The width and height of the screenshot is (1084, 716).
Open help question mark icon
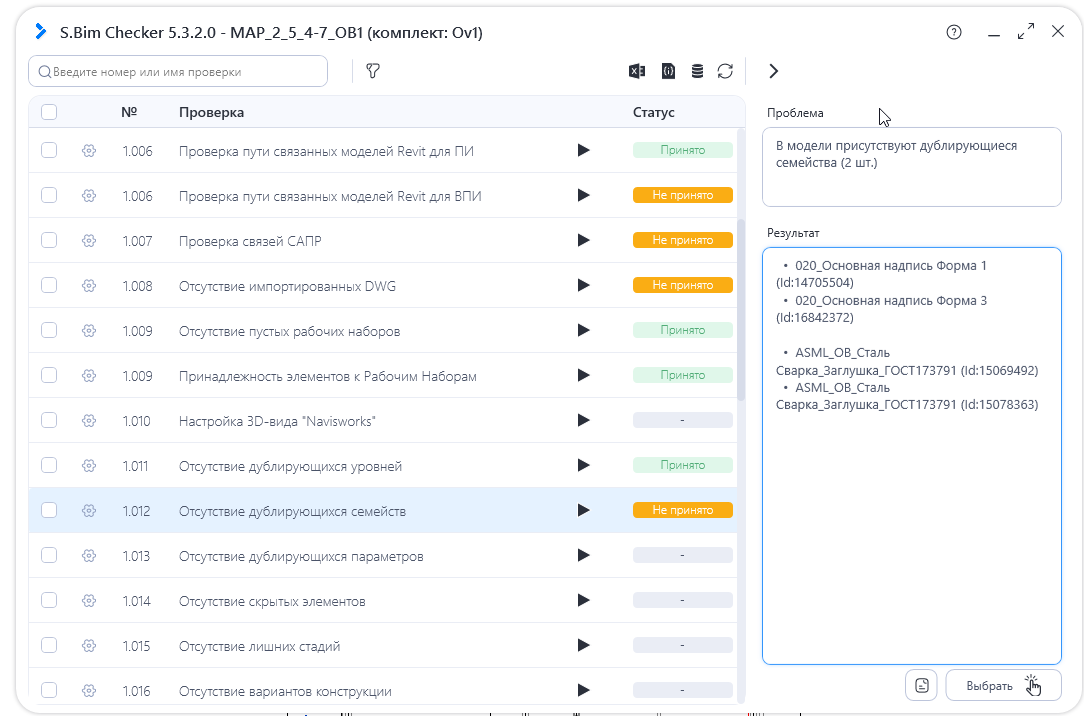click(x=954, y=32)
